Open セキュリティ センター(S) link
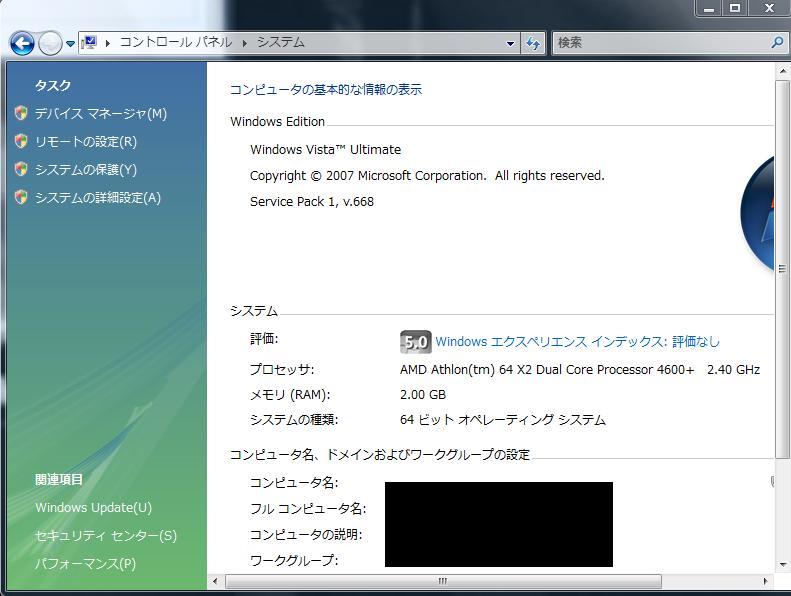Screen dimensions: 791x596 (x=106, y=535)
